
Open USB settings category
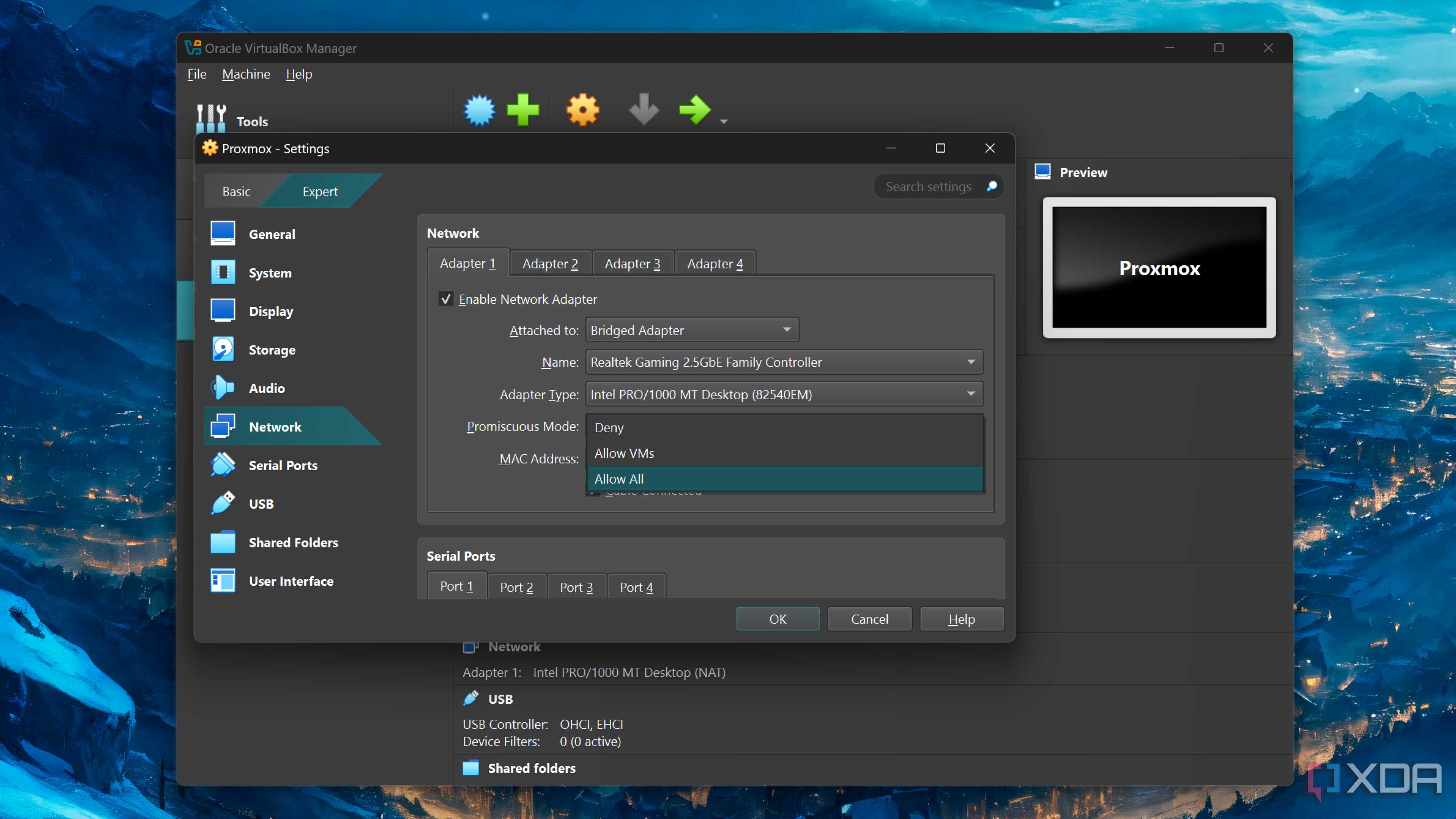pyautogui.click(x=293, y=504)
